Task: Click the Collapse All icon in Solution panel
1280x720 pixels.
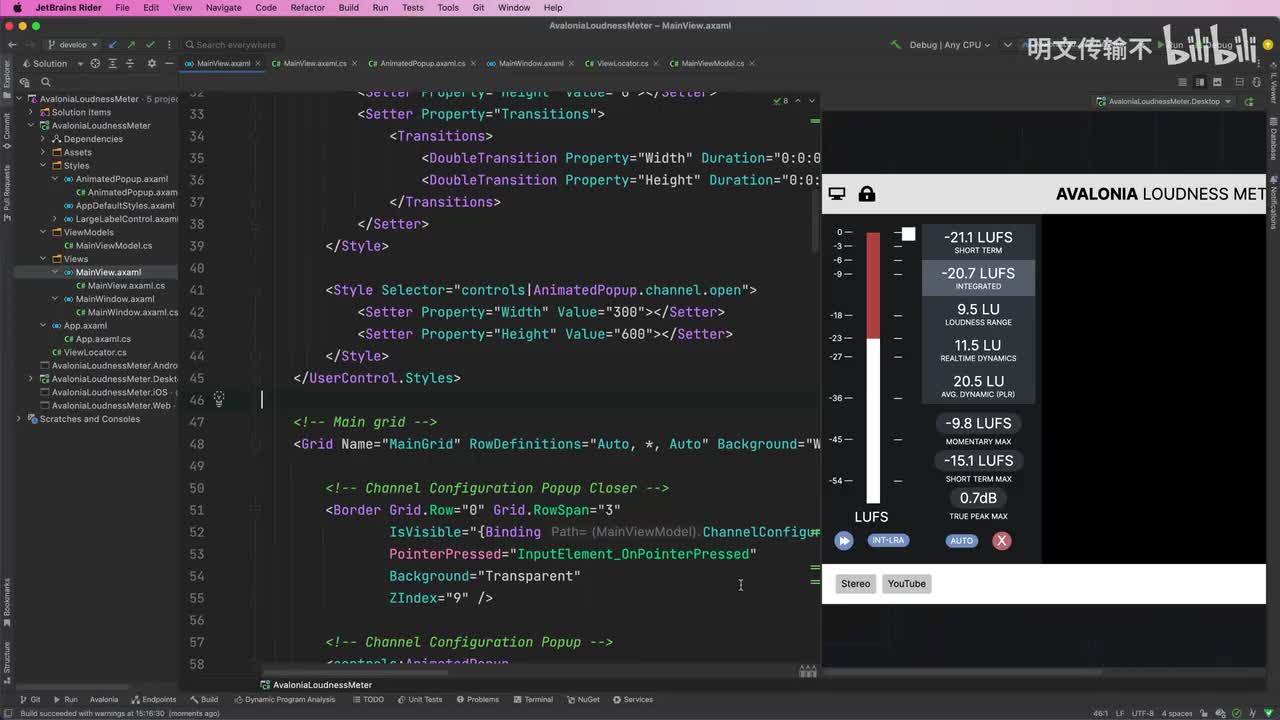Action: click(x=131, y=64)
